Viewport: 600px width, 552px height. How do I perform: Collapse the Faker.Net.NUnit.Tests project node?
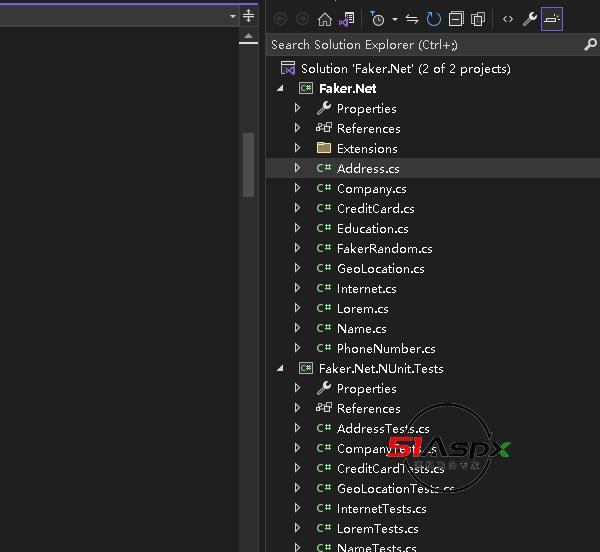coord(281,369)
